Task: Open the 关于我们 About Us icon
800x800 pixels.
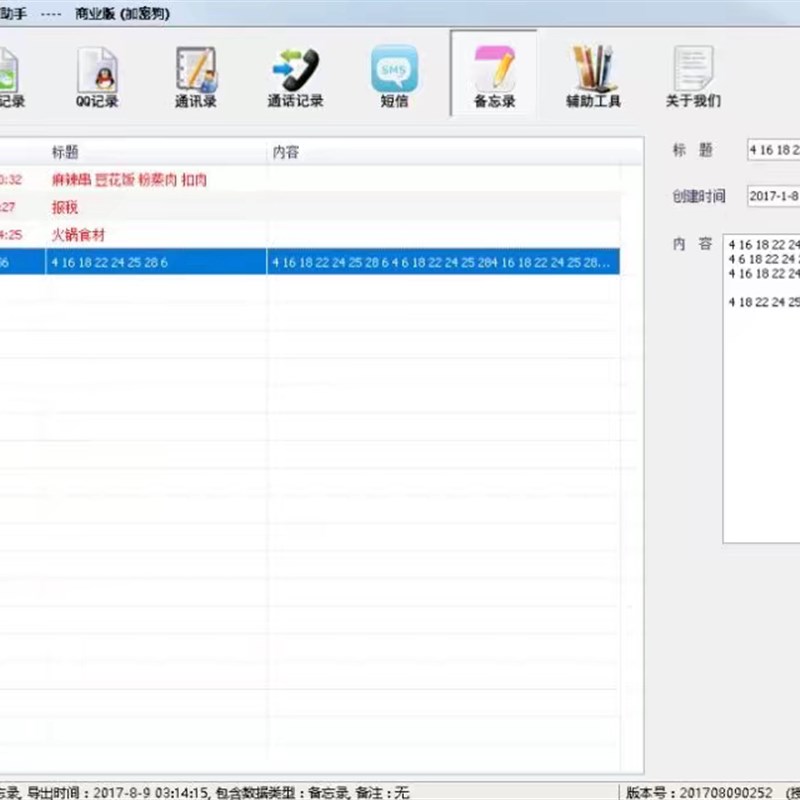Action: click(x=692, y=75)
